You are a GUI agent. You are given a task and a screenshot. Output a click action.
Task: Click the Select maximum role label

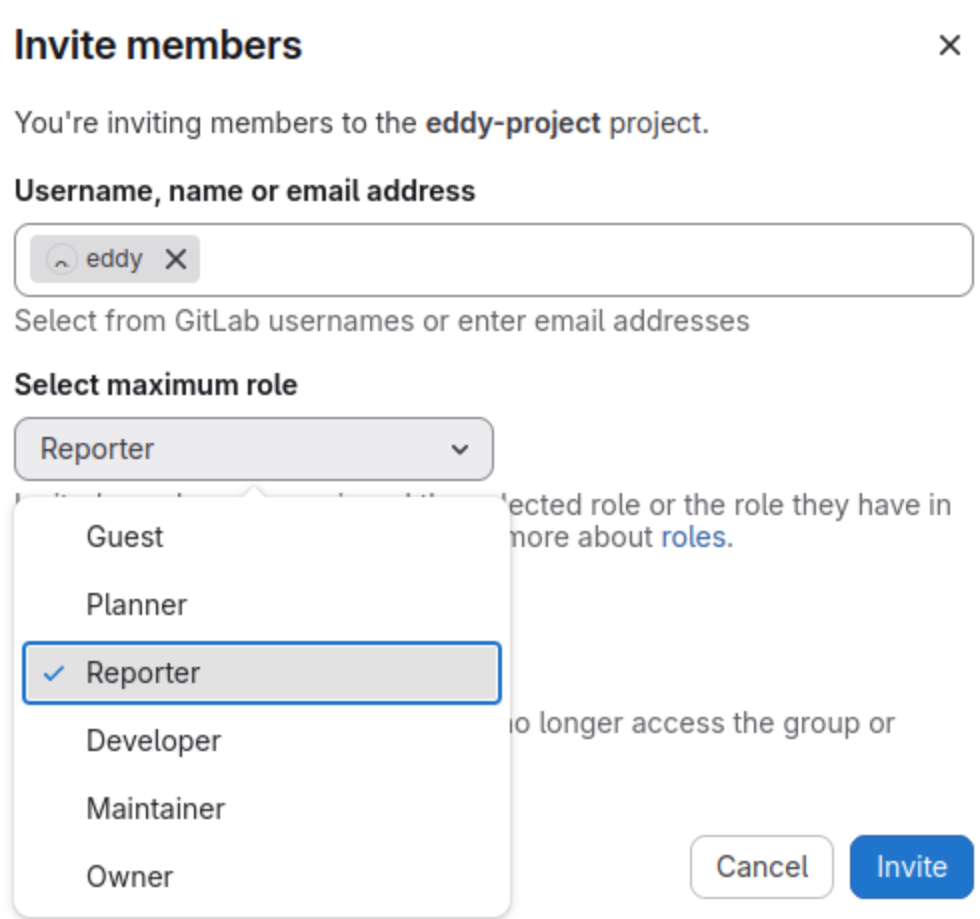(156, 385)
